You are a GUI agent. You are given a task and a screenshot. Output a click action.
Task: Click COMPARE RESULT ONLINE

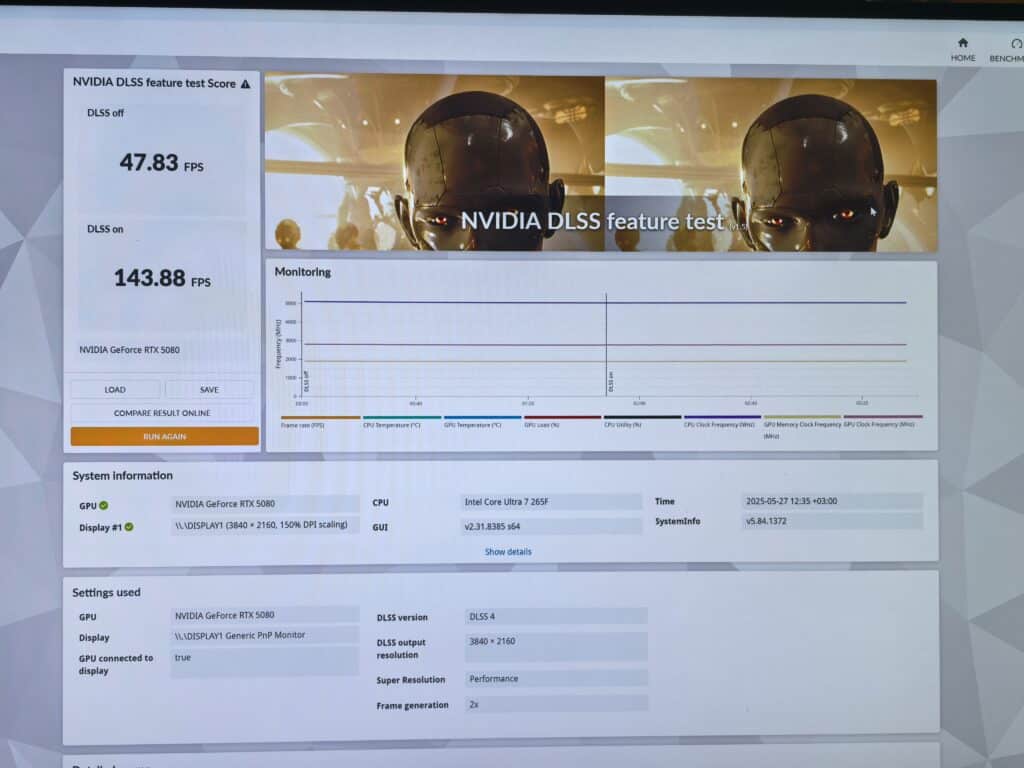162,413
